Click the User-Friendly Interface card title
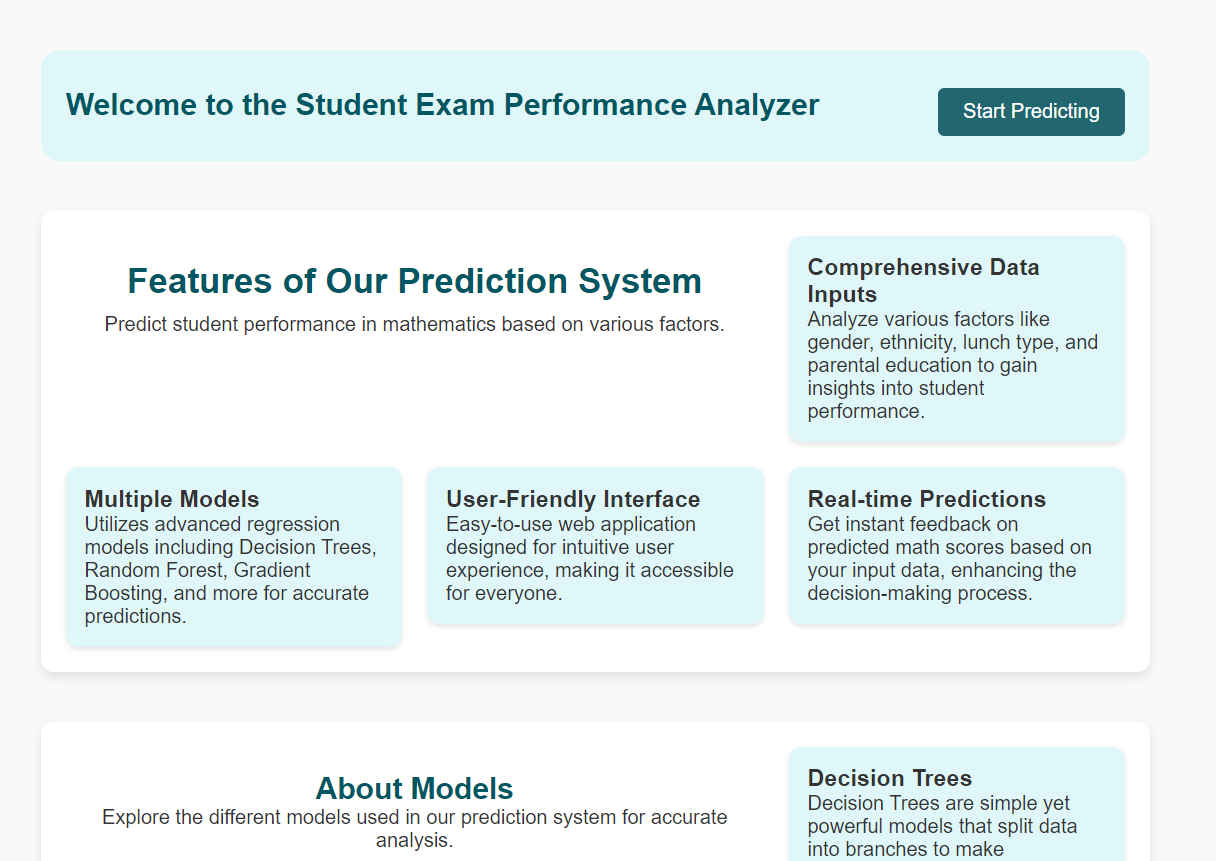Viewport: 1216px width, 861px height. 573,499
